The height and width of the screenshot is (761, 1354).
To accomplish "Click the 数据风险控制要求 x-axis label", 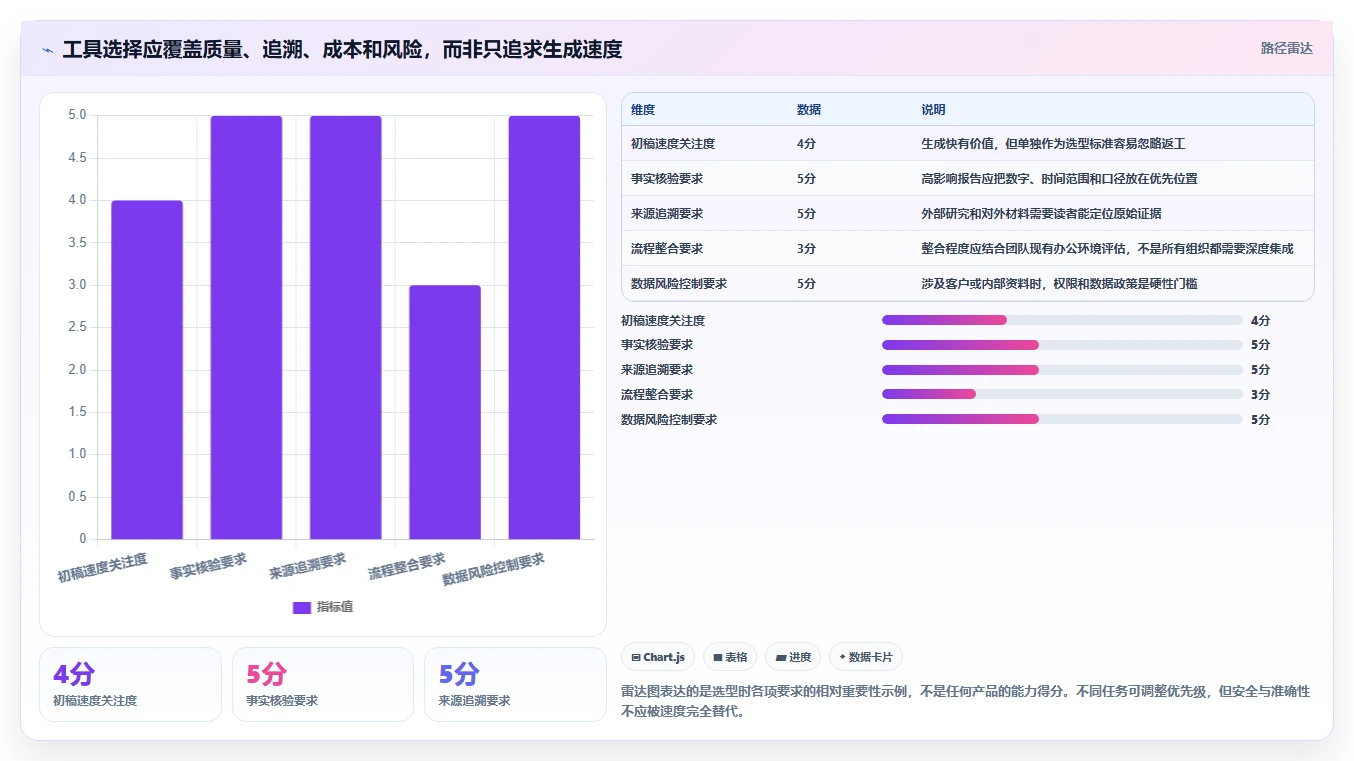I will [494, 569].
